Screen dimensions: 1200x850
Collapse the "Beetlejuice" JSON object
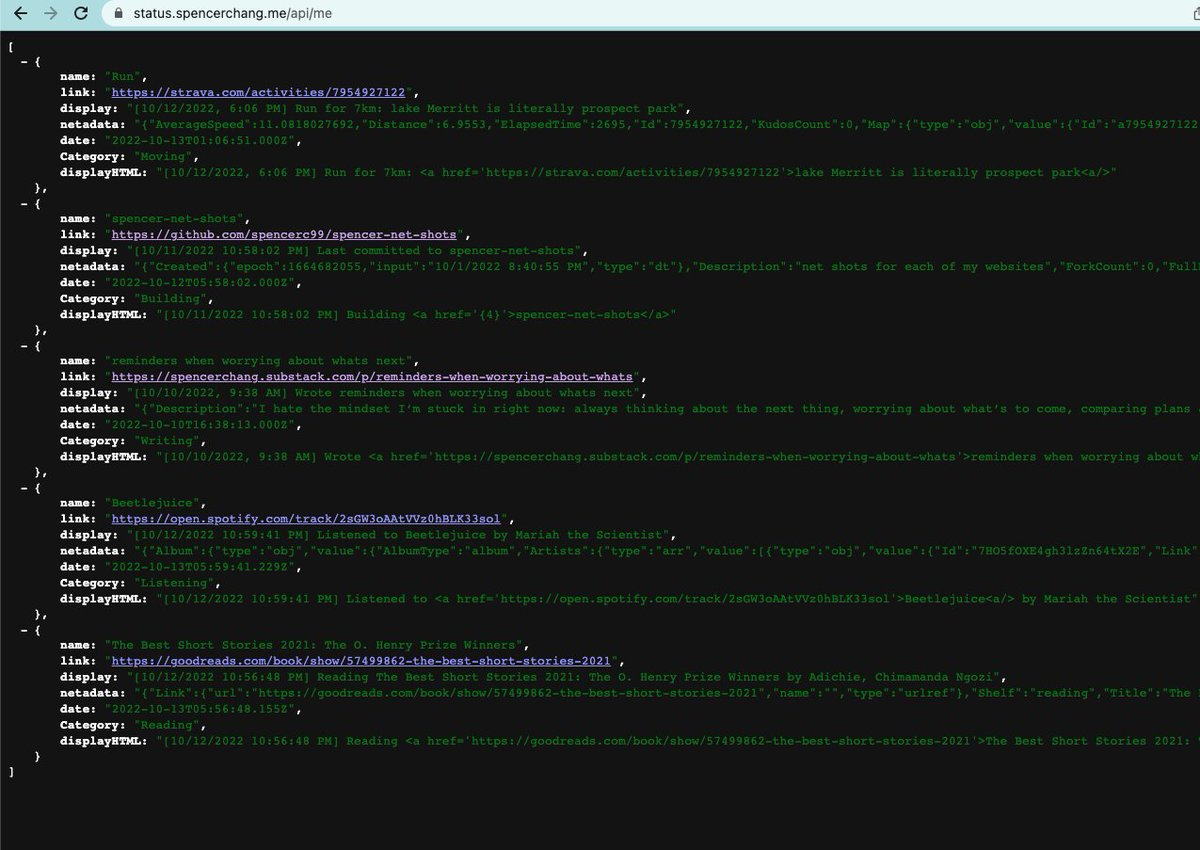pos(24,486)
